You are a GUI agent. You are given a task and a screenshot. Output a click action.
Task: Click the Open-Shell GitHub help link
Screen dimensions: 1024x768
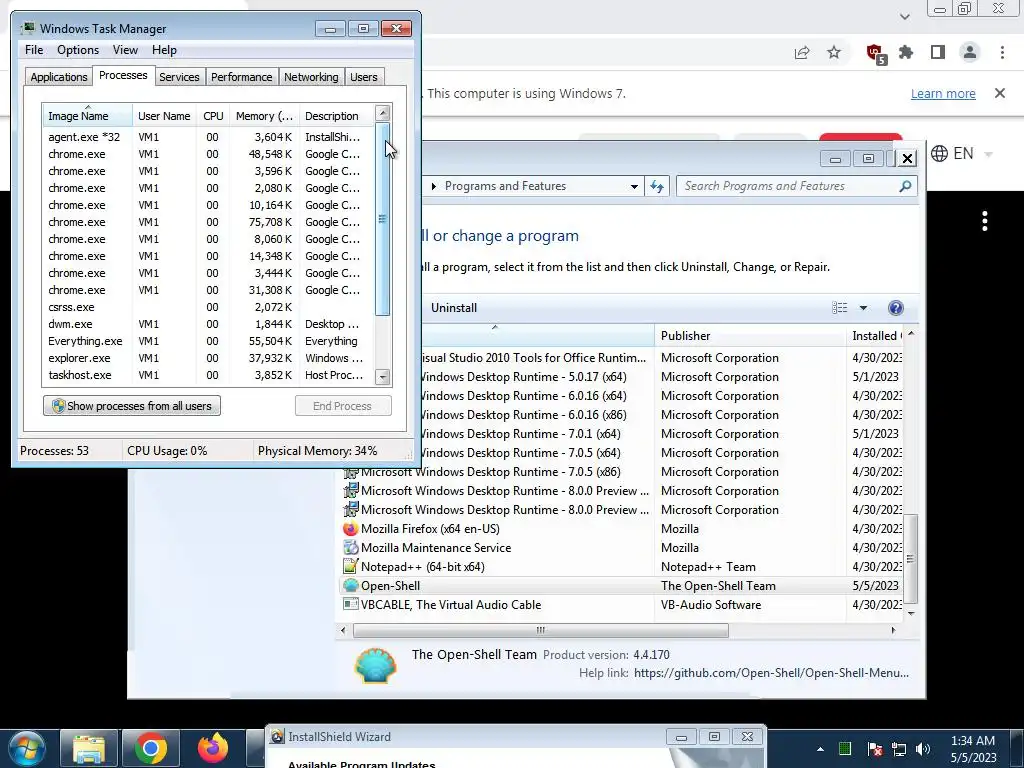771,673
